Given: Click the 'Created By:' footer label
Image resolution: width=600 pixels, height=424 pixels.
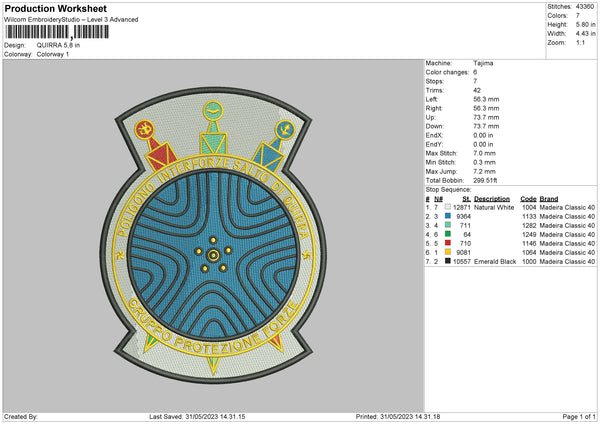Looking at the screenshot, I should coord(21,416).
